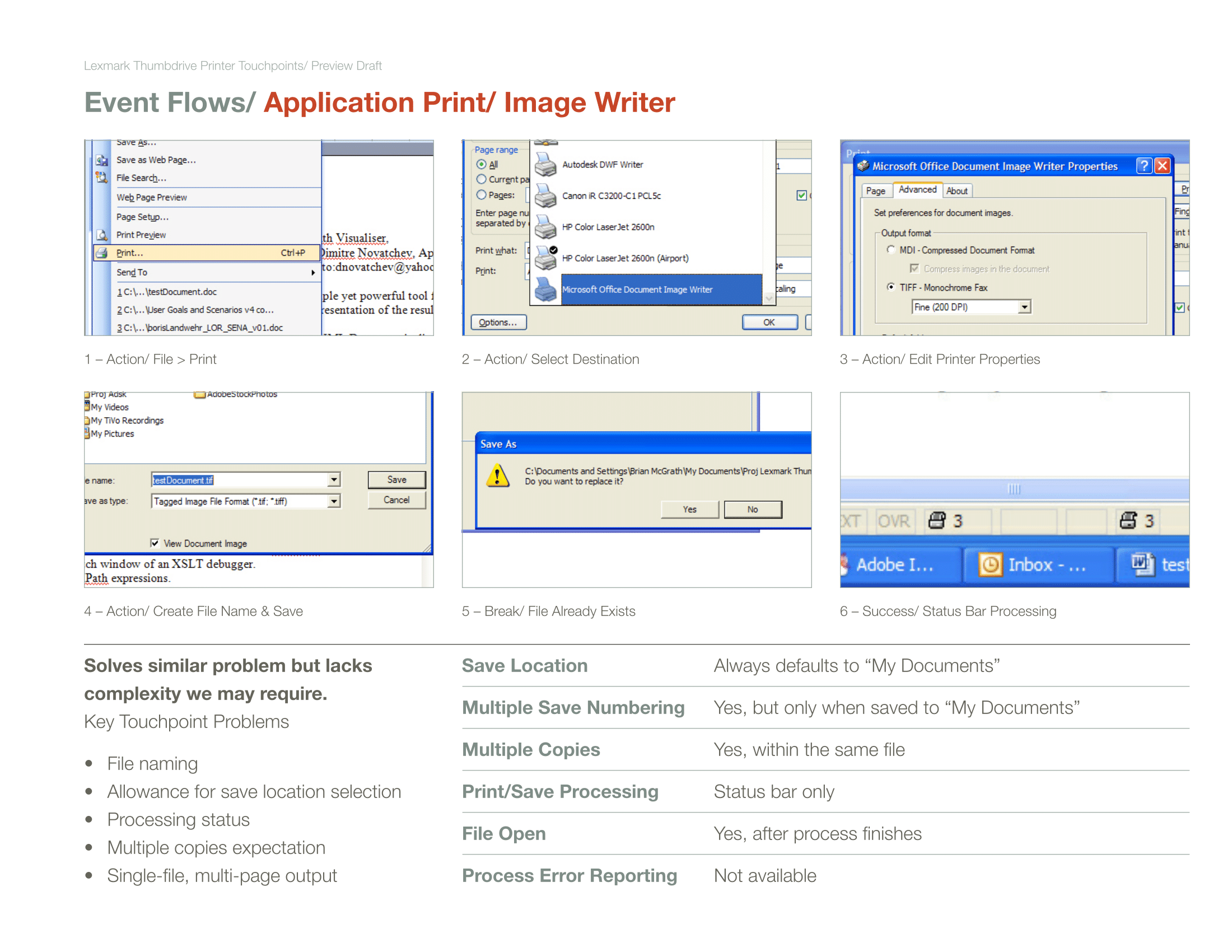The width and height of the screenshot is (1232, 952).
Task: Choose Web Page Preview from File menu
Action: (x=152, y=197)
